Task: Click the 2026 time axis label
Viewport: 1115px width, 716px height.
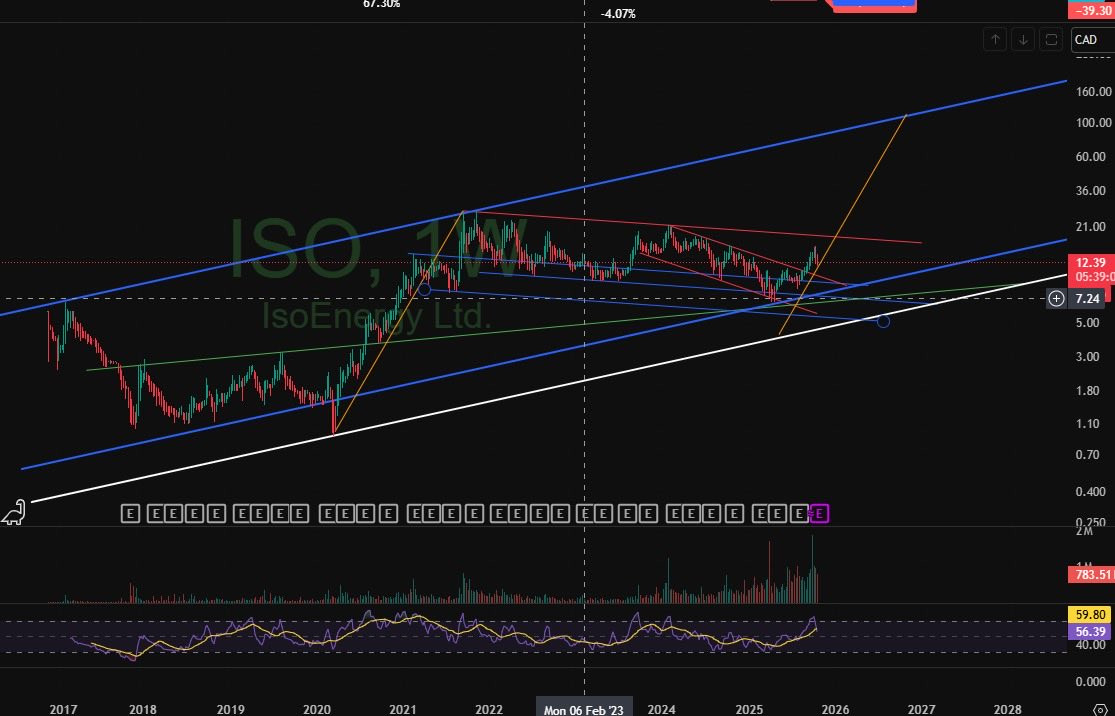Action: point(836,710)
